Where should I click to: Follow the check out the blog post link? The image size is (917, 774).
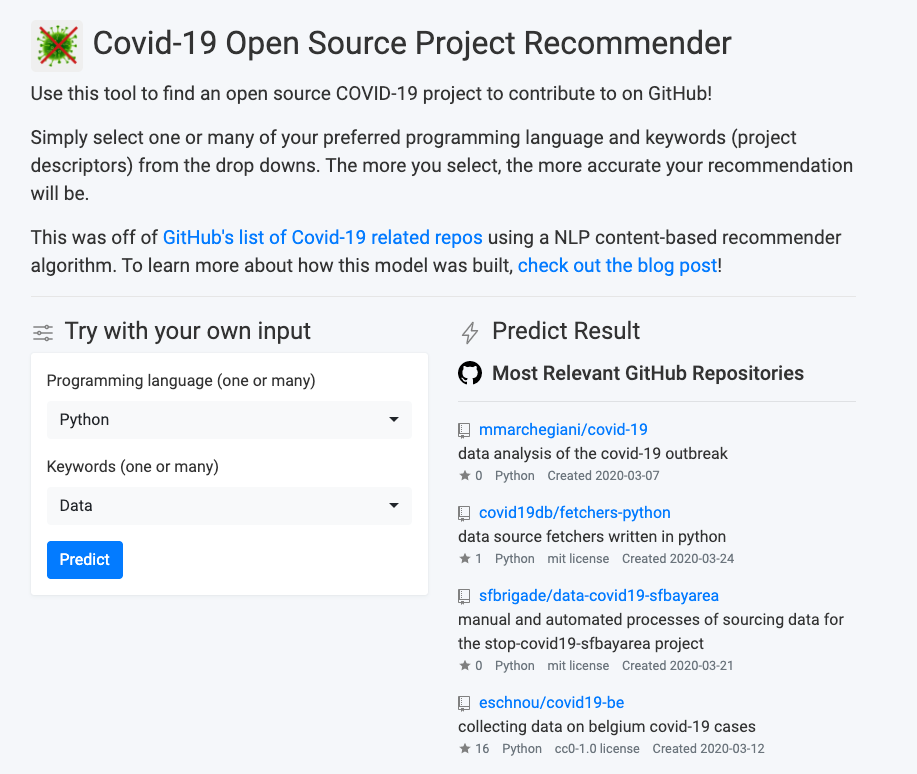click(618, 266)
